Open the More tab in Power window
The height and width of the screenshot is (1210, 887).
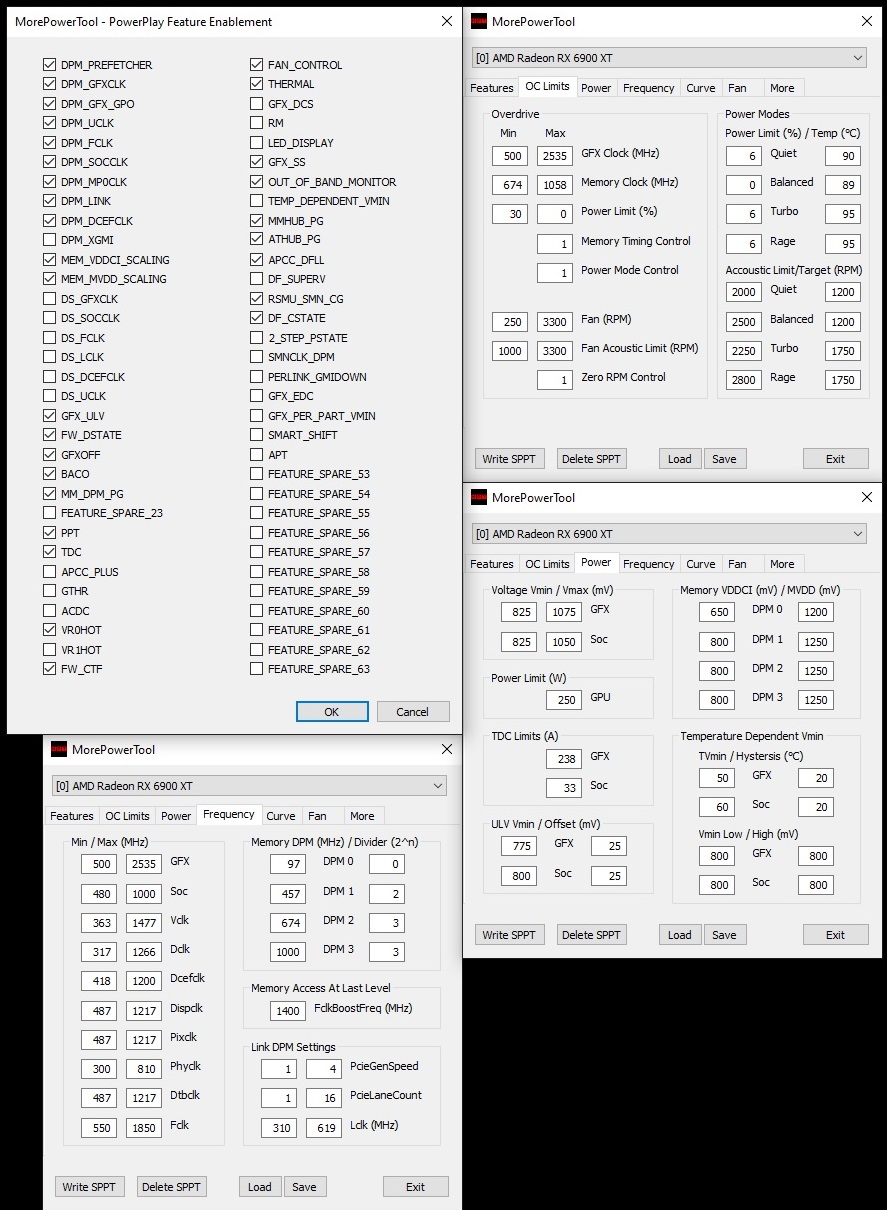click(783, 564)
